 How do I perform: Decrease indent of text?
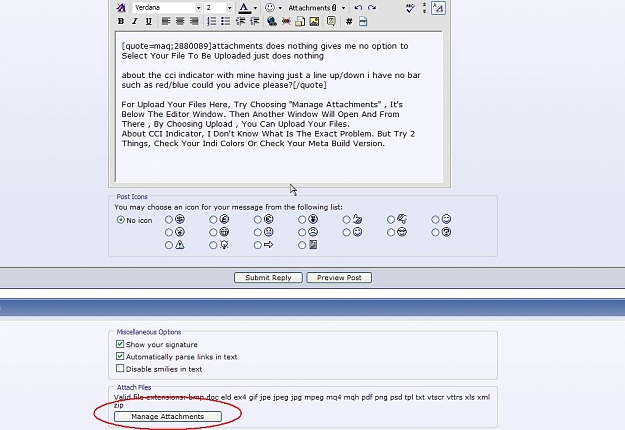point(240,22)
